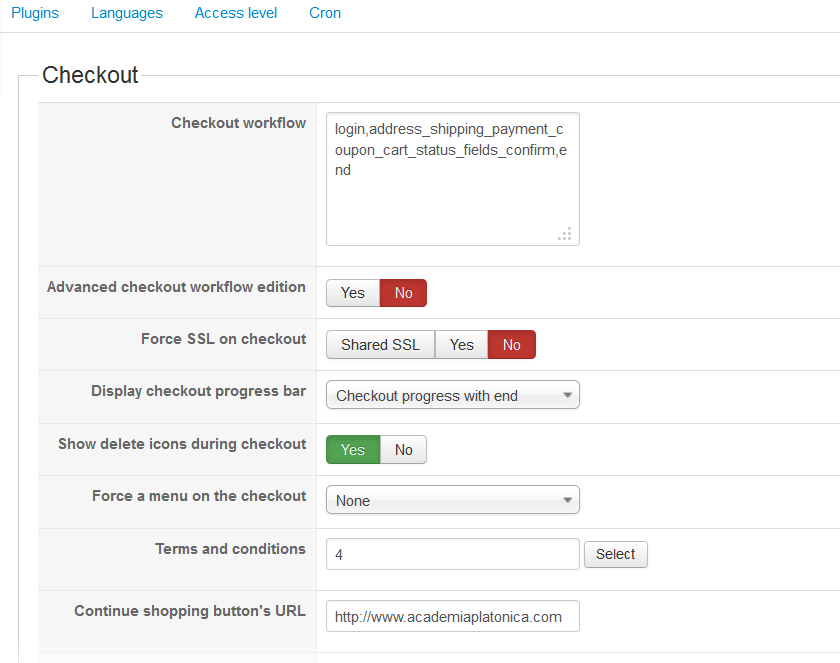840x663 pixels.
Task: Set Advanced checkout workflow edition to No
Action: click(x=404, y=293)
